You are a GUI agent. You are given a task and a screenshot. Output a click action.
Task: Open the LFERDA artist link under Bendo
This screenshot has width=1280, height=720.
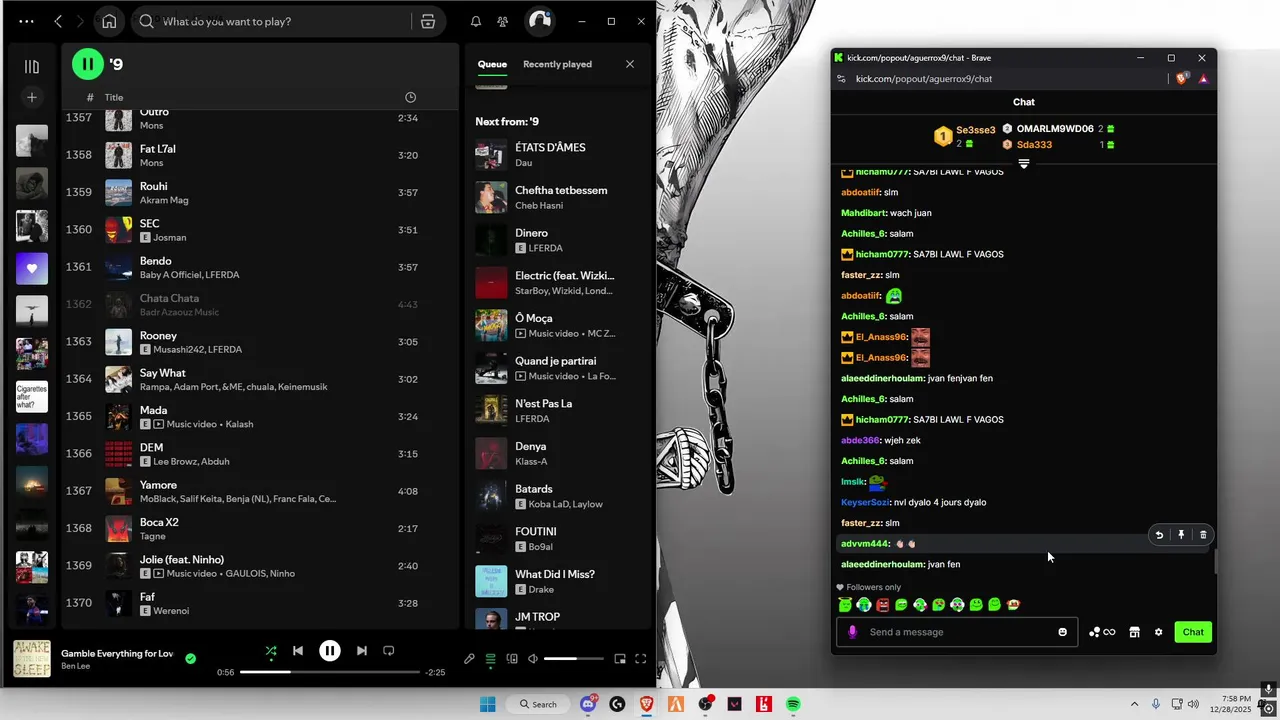tap(222, 275)
